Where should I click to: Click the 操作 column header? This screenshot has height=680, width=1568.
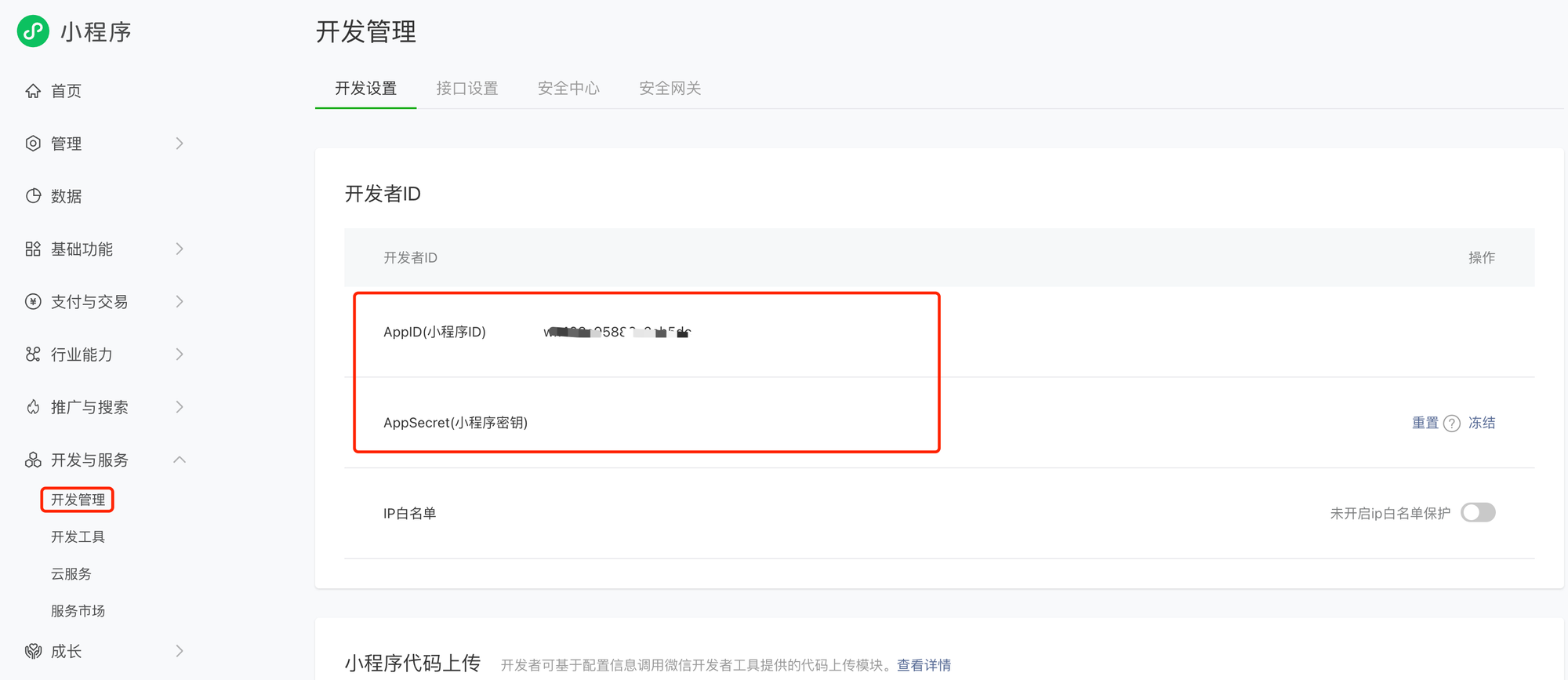pos(1482,257)
